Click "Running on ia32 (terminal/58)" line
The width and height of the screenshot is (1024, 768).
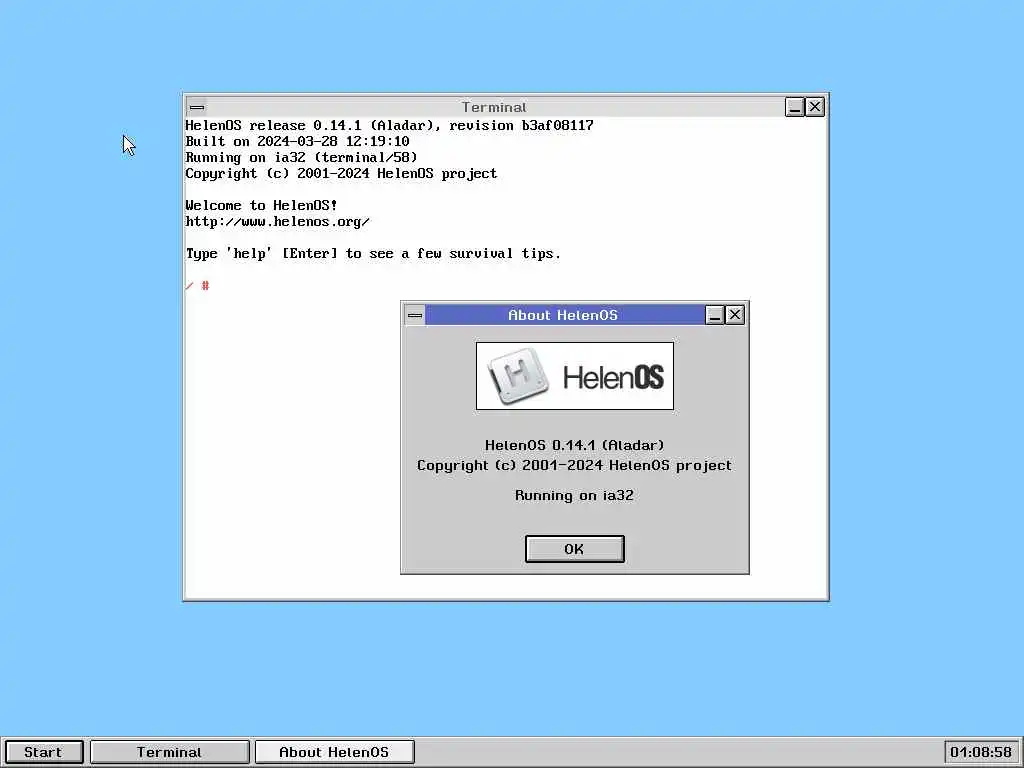301,157
